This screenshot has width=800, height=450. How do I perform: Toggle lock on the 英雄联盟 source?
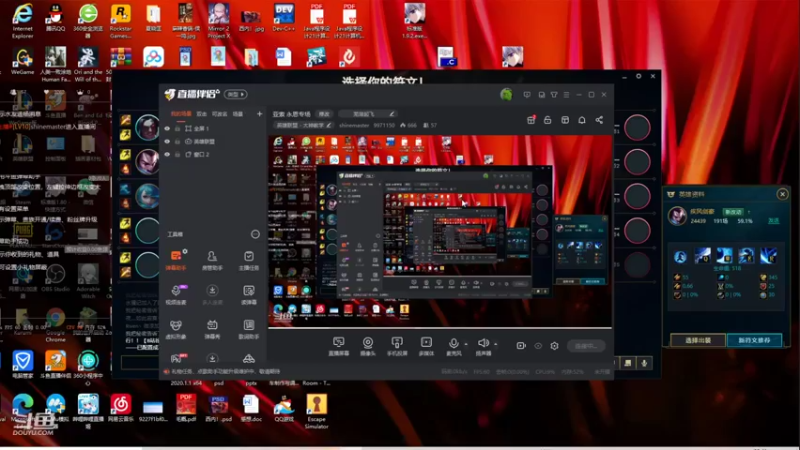(x=178, y=141)
